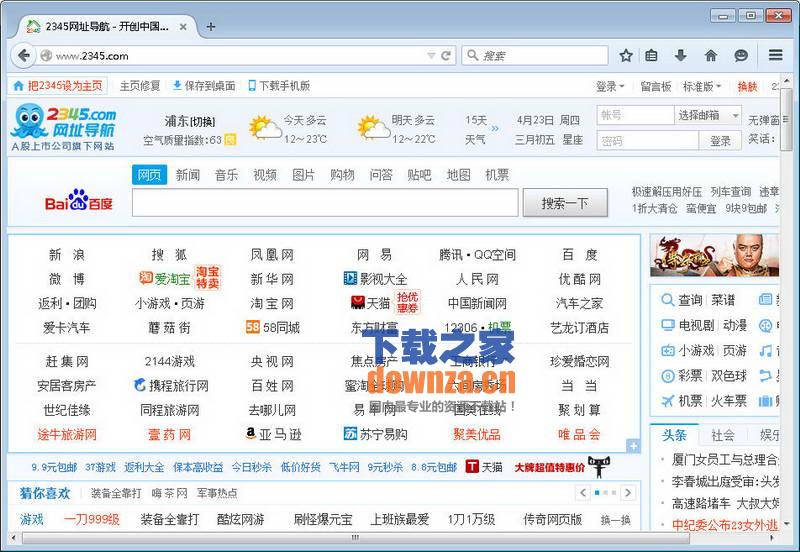Select the 音乐 search tab
The height and width of the screenshot is (552, 800).
[227, 175]
